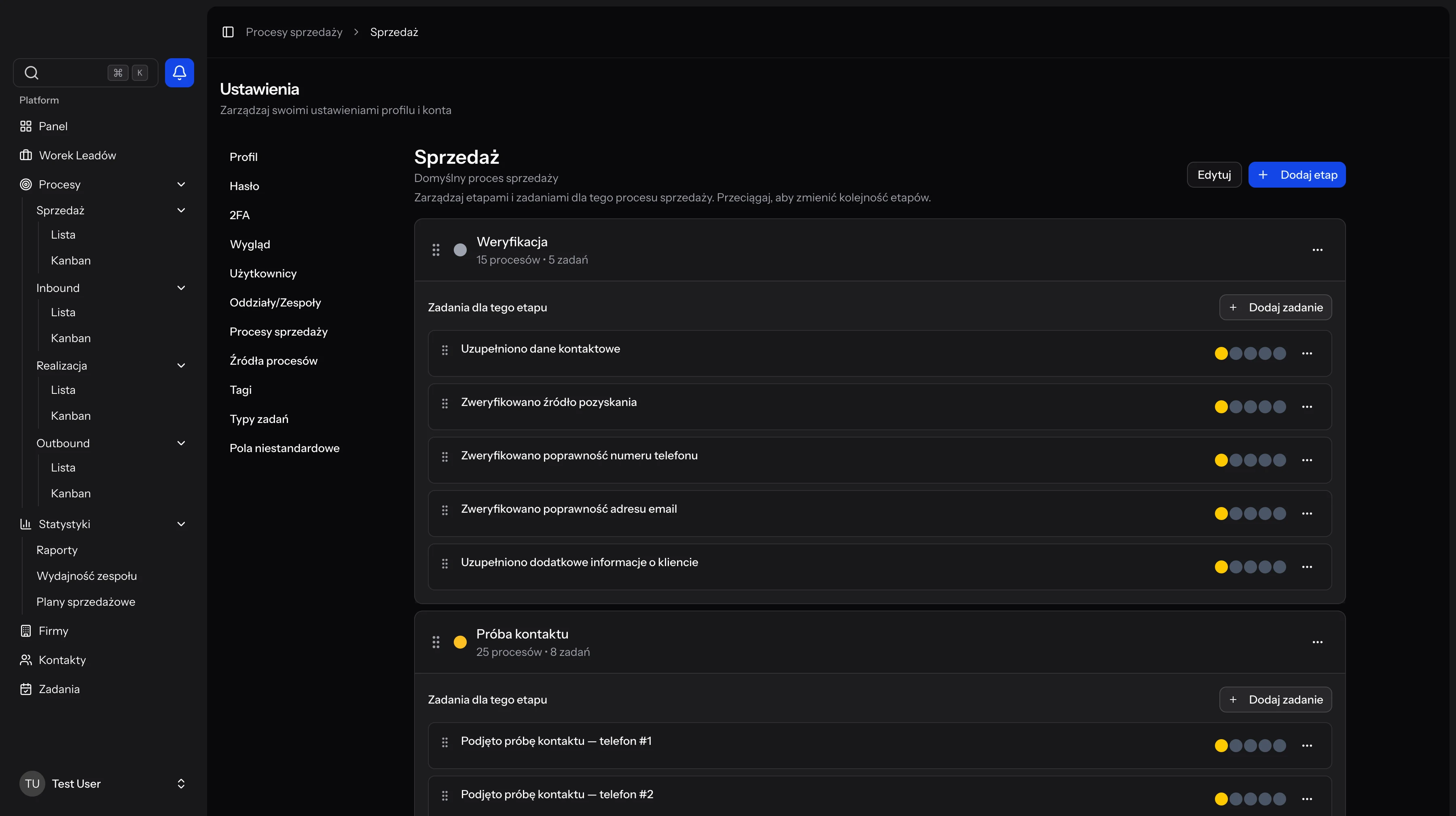This screenshot has height=816, width=1456.
Task: Click the Edytuj button
Action: [1213, 175]
